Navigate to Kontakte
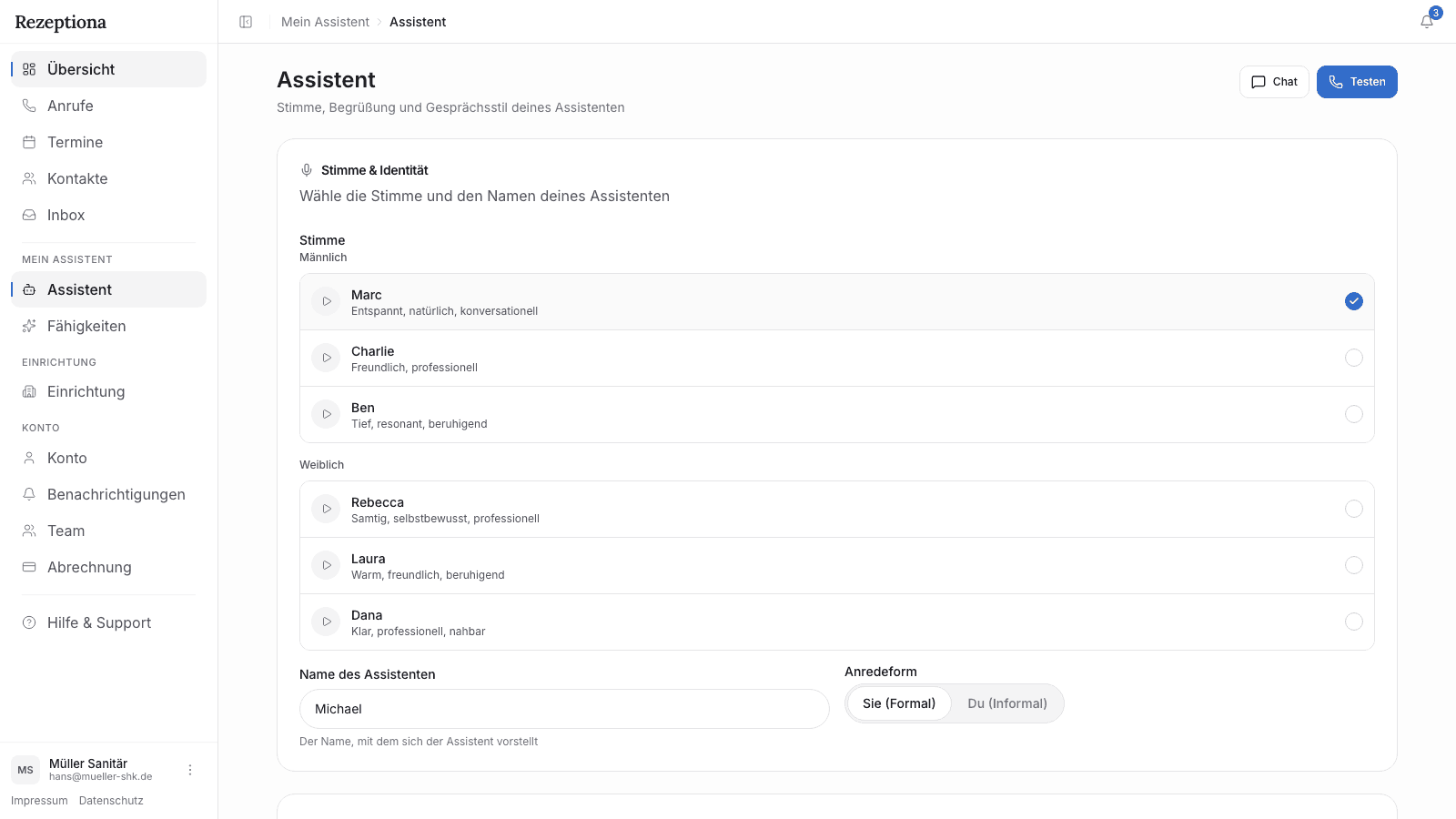1456x819 pixels. [x=108, y=178]
